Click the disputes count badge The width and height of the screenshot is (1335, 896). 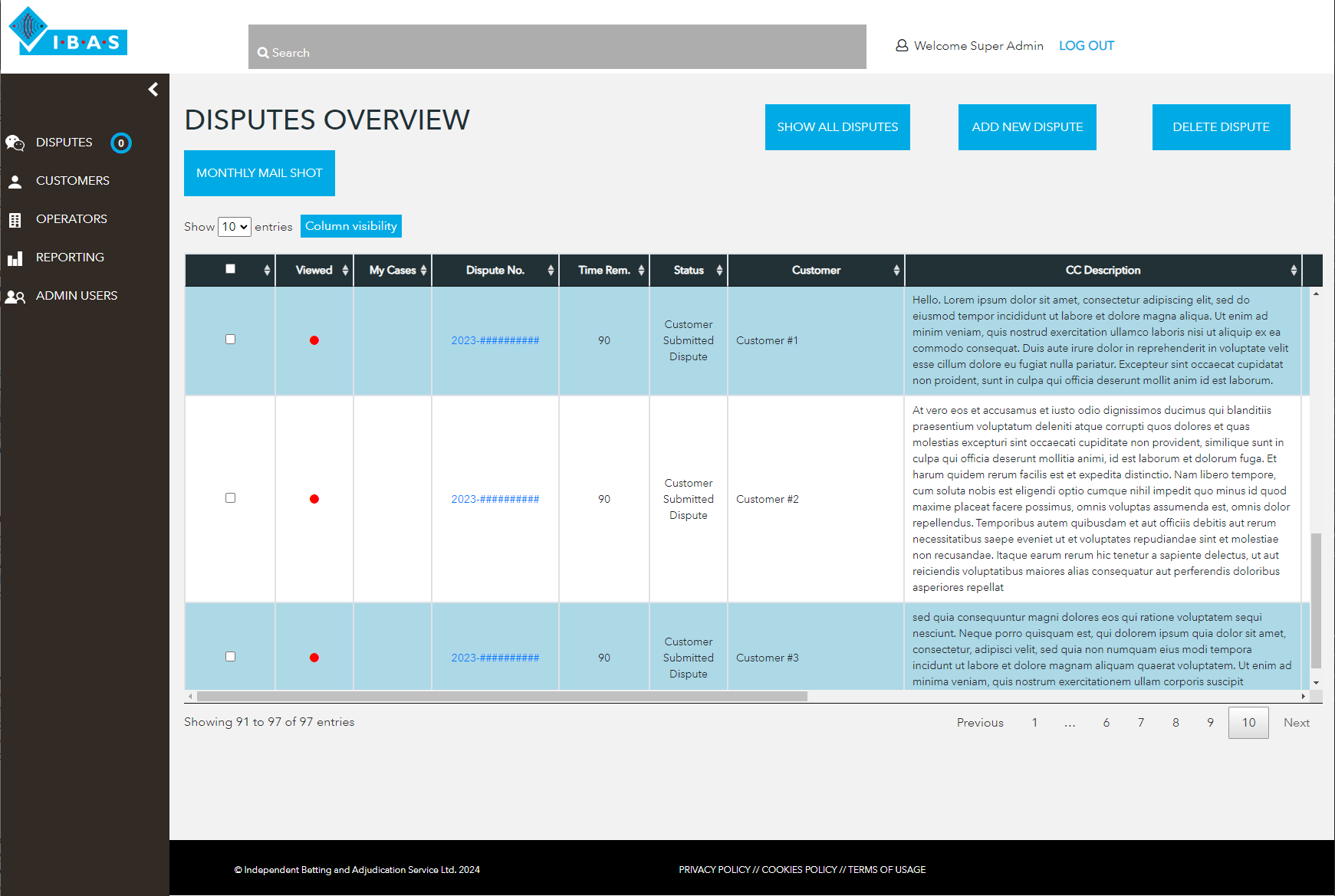click(120, 143)
